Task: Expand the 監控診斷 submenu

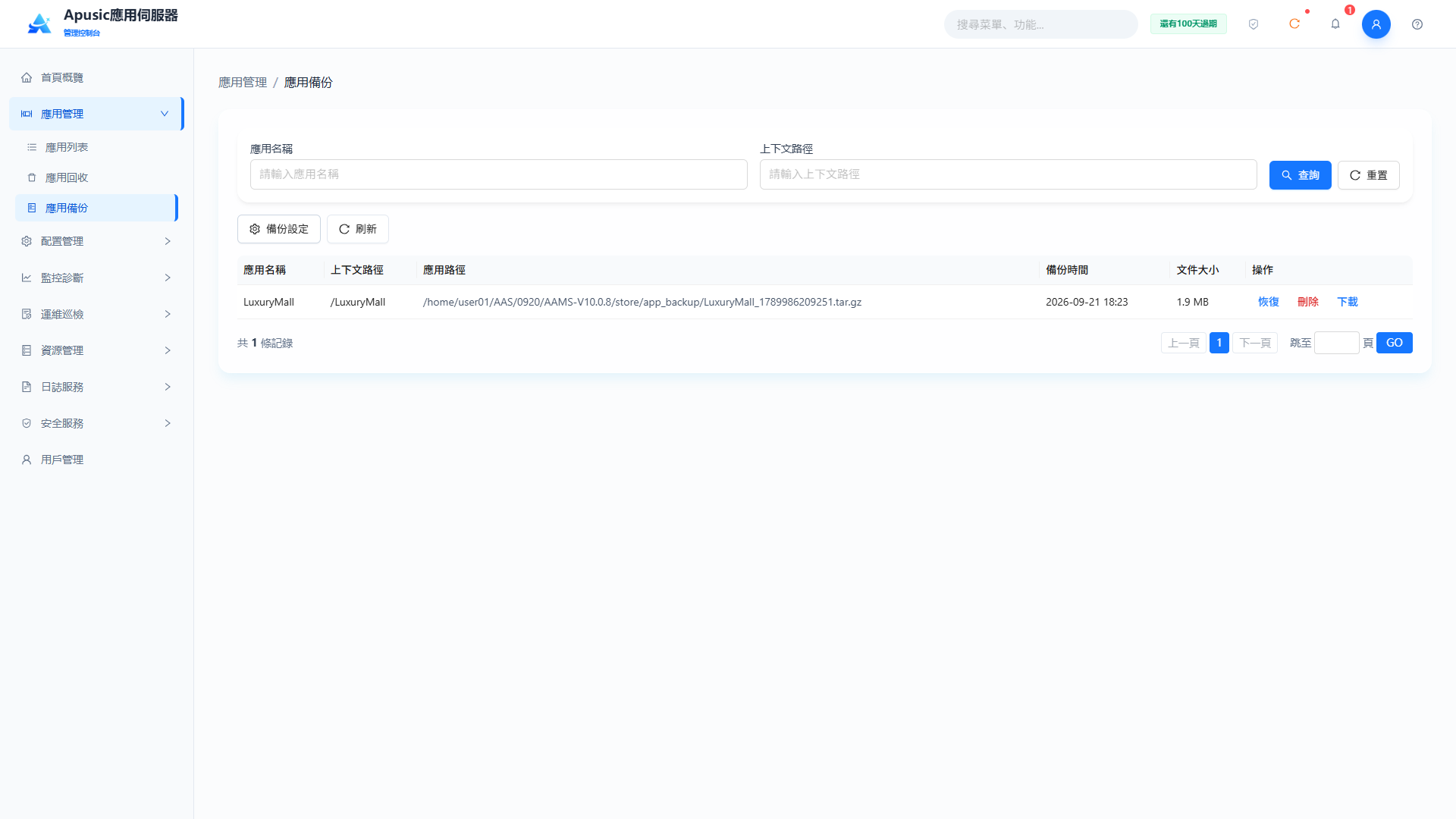Action: 96,278
